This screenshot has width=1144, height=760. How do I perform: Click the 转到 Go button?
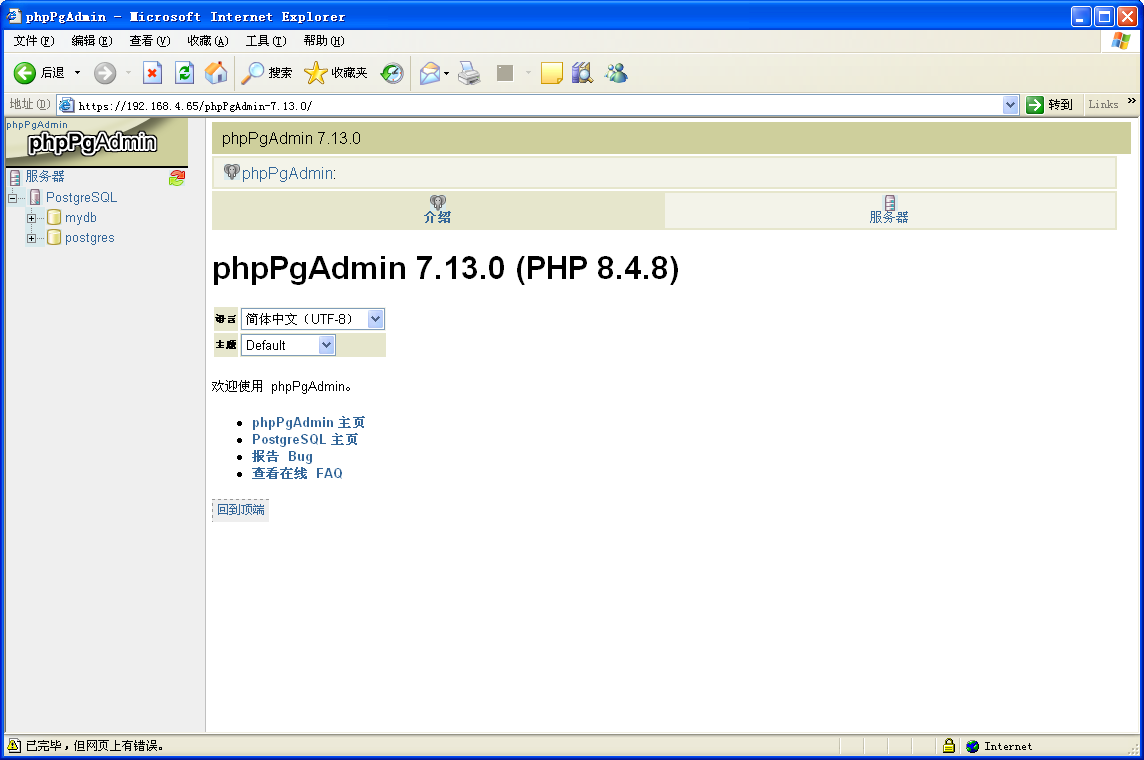(x=1050, y=105)
